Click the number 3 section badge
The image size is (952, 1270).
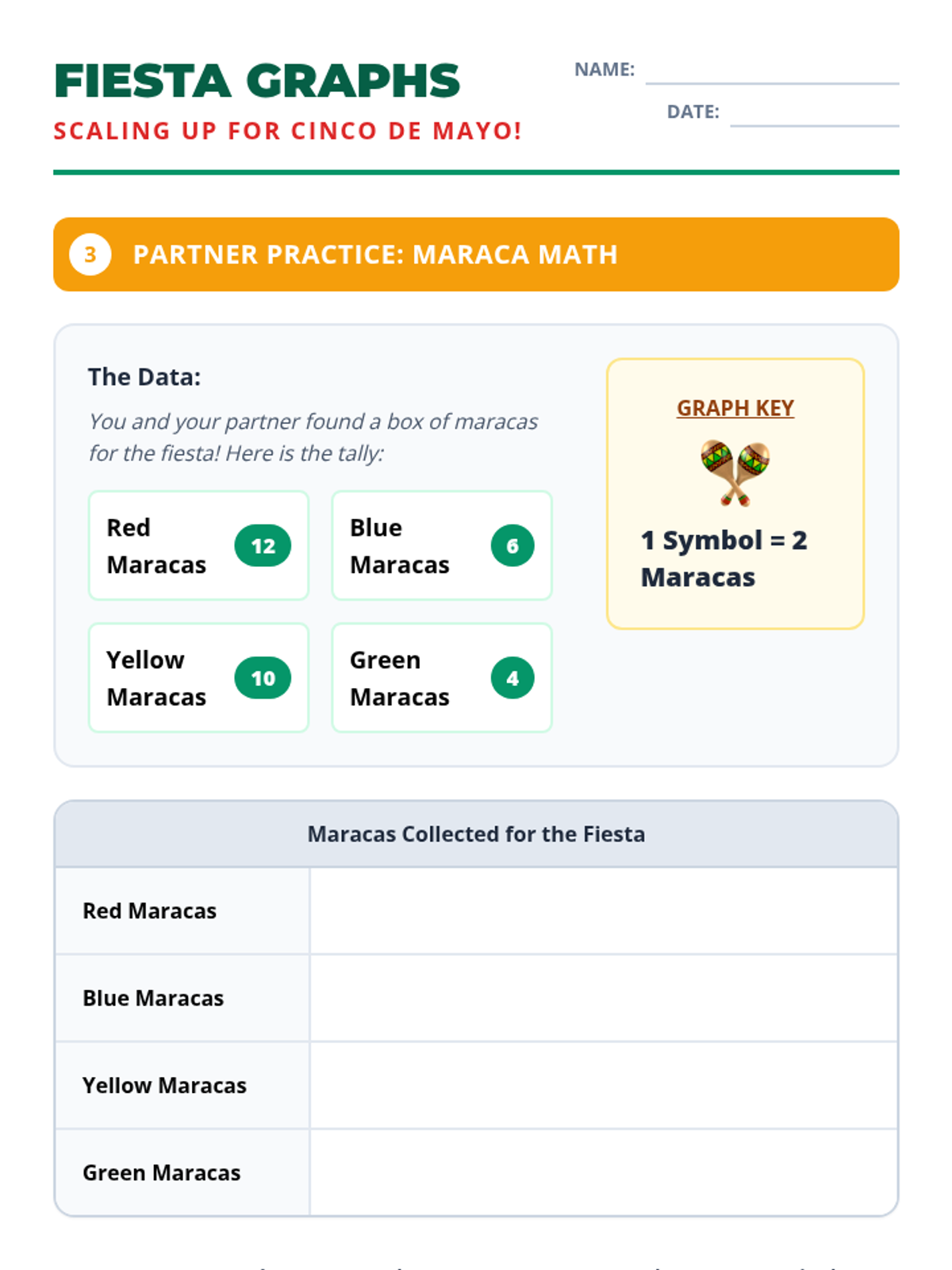tap(90, 254)
